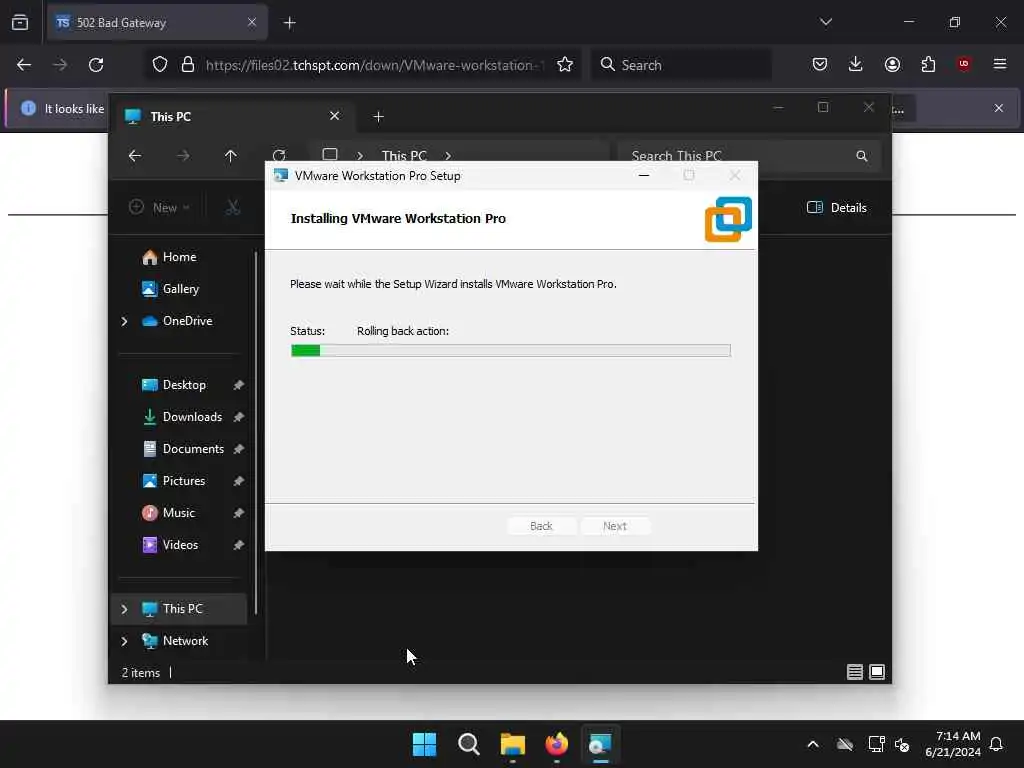Screen dimensions: 1024x768
Task: Click the Next button in VMware setup
Action: [615, 526]
